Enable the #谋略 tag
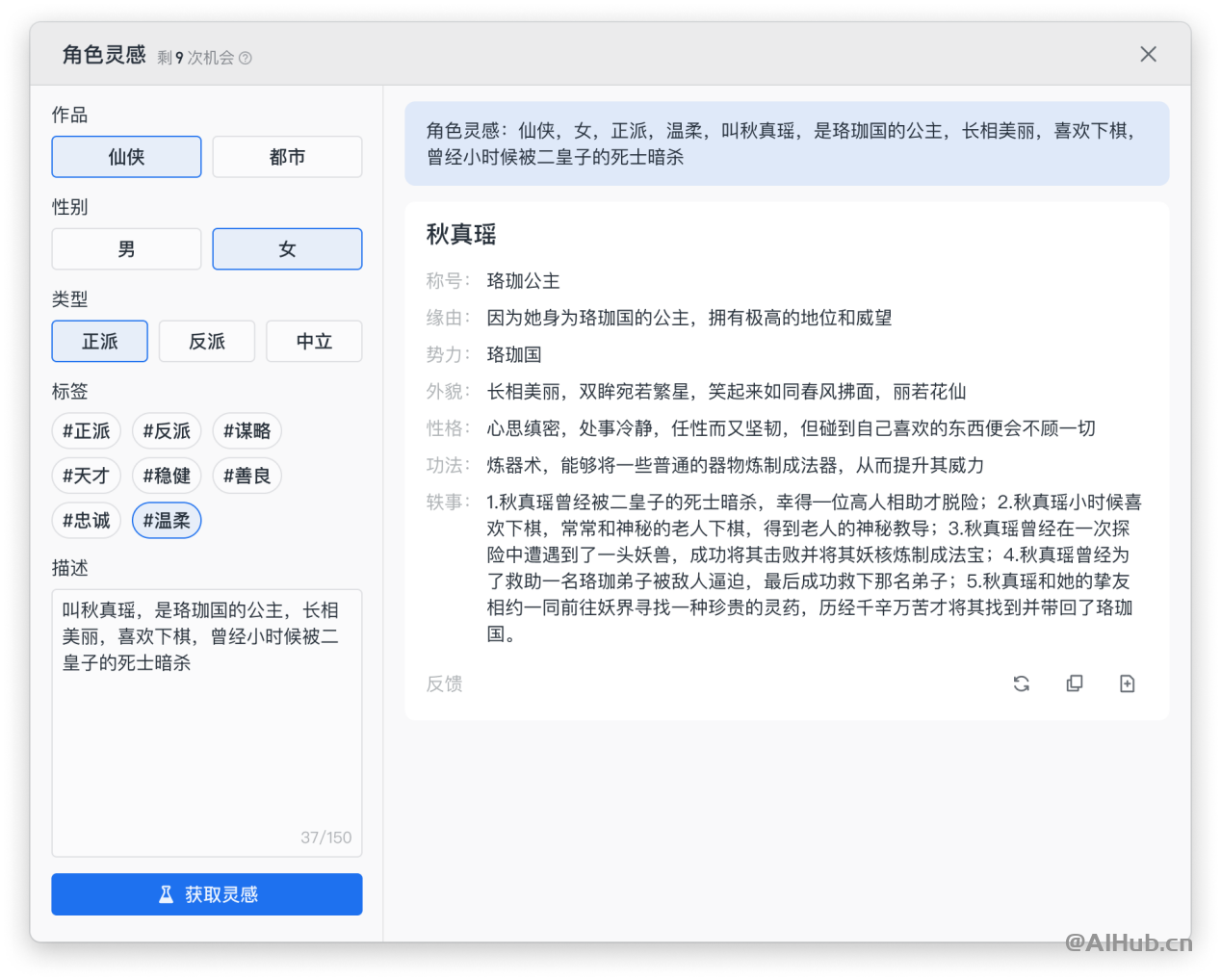The height and width of the screenshot is (980, 1221). [247, 430]
